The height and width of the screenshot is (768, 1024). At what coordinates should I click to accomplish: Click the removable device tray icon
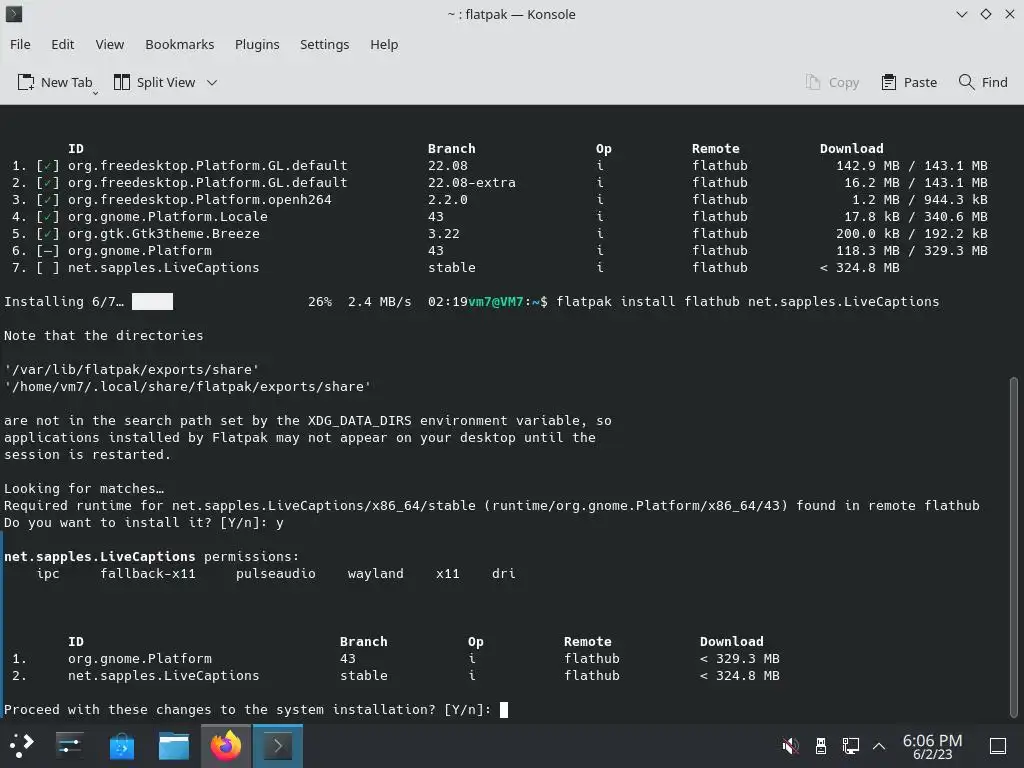pos(821,745)
